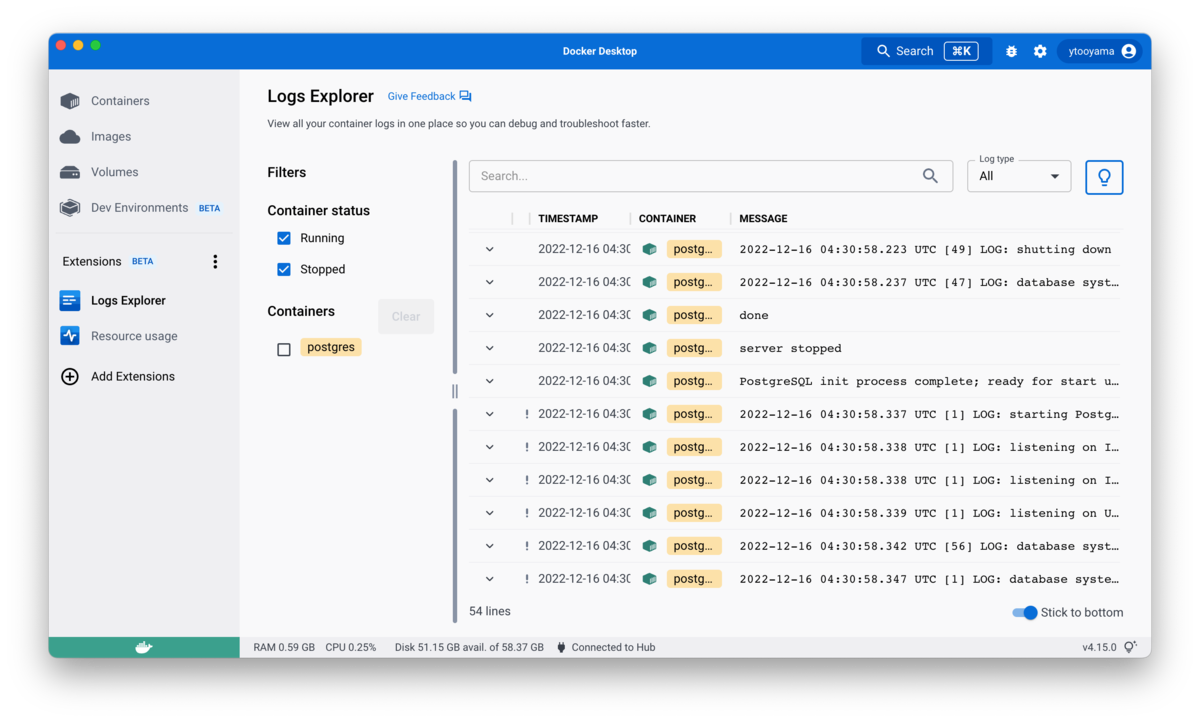Image resolution: width=1200 pixels, height=722 pixels.
Task: Expand the 'shutting down' log row
Action: click(490, 250)
